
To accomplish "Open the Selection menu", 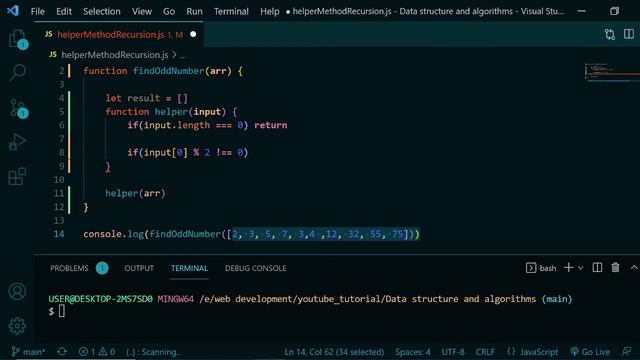I will [x=102, y=11].
